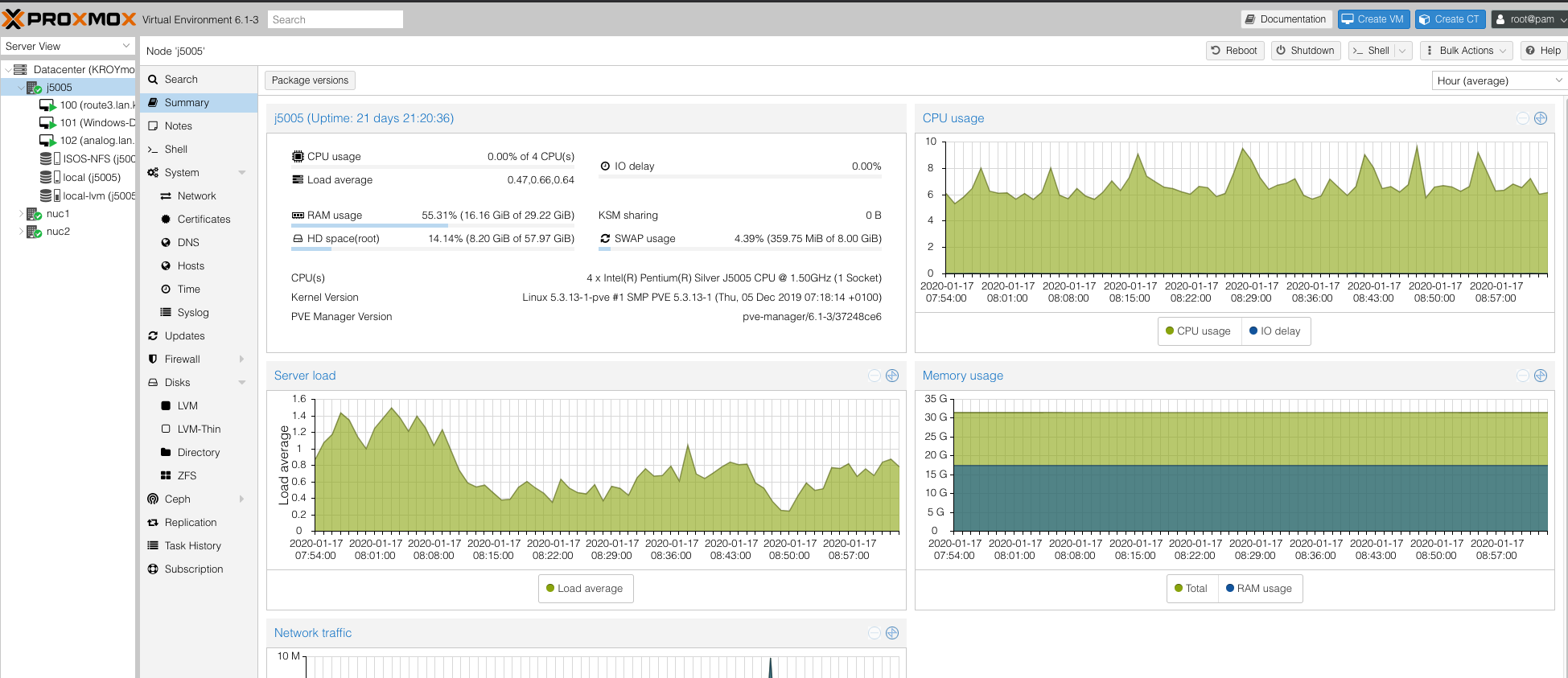Open the Shell dropdown arrow
Image resolution: width=1568 pixels, height=678 pixels.
click(1402, 51)
